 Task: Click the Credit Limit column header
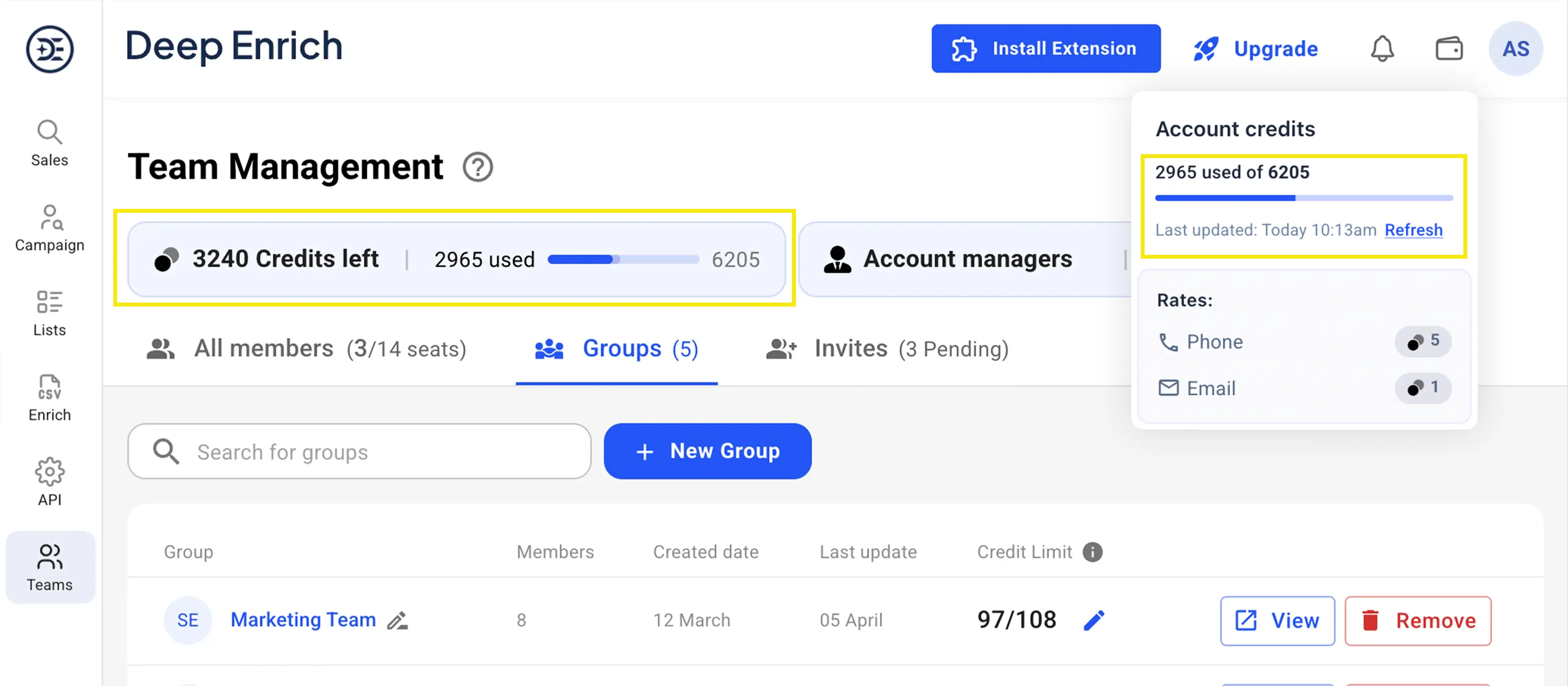tap(1024, 552)
